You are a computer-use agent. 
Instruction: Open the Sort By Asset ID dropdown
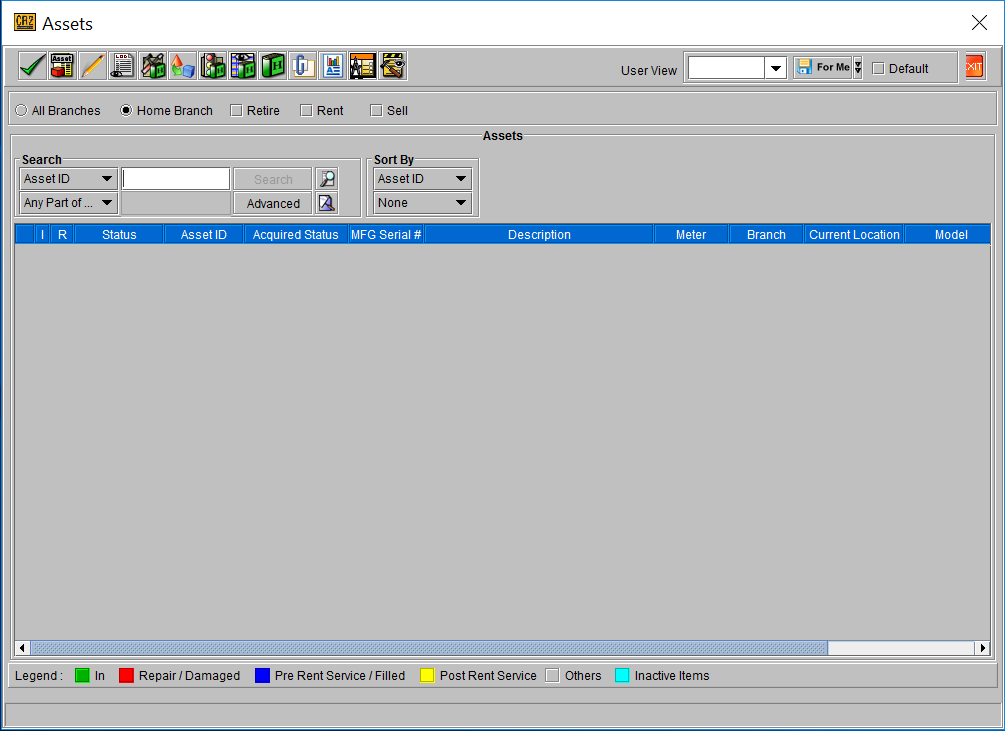tap(422, 179)
